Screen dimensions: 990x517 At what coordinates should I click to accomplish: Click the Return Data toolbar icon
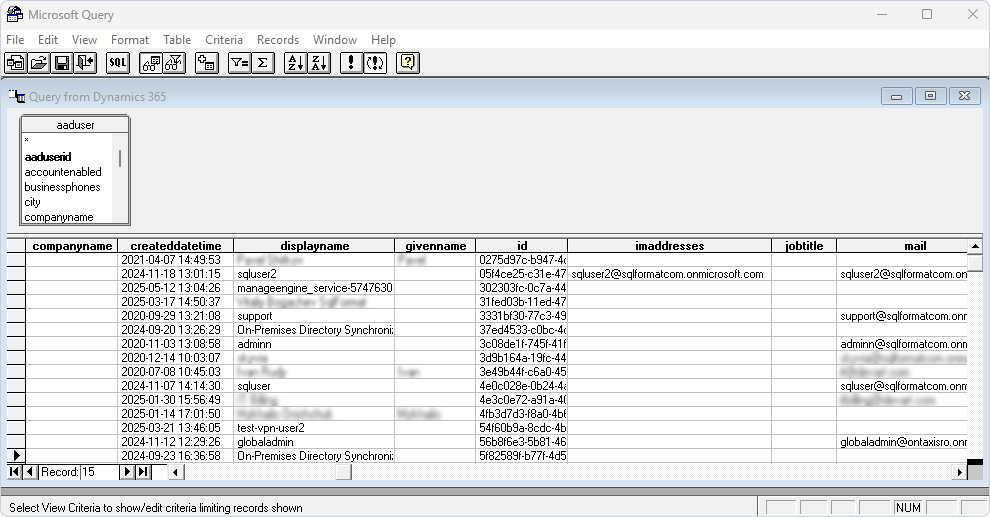pos(85,62)
